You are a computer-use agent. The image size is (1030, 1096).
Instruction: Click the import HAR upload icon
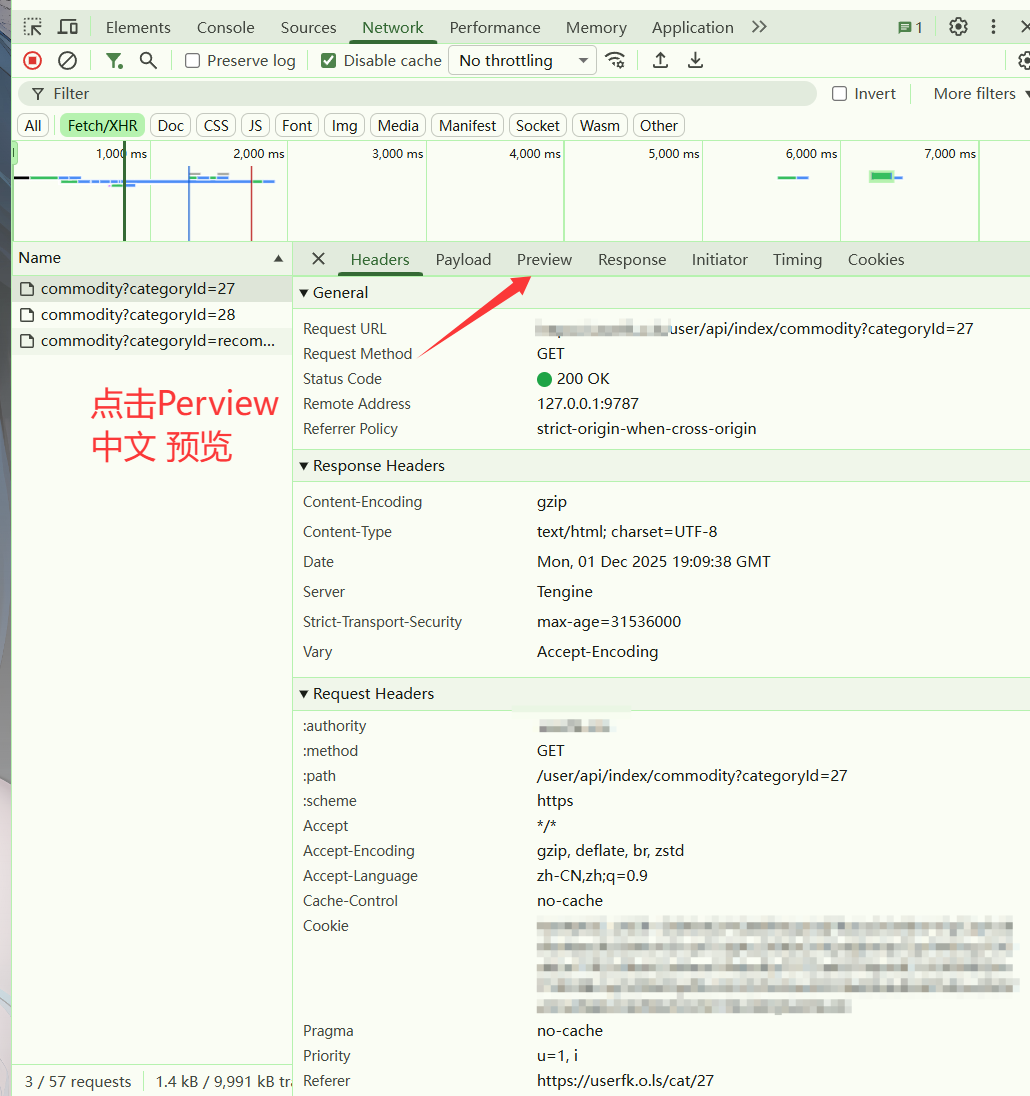point(660,61)
